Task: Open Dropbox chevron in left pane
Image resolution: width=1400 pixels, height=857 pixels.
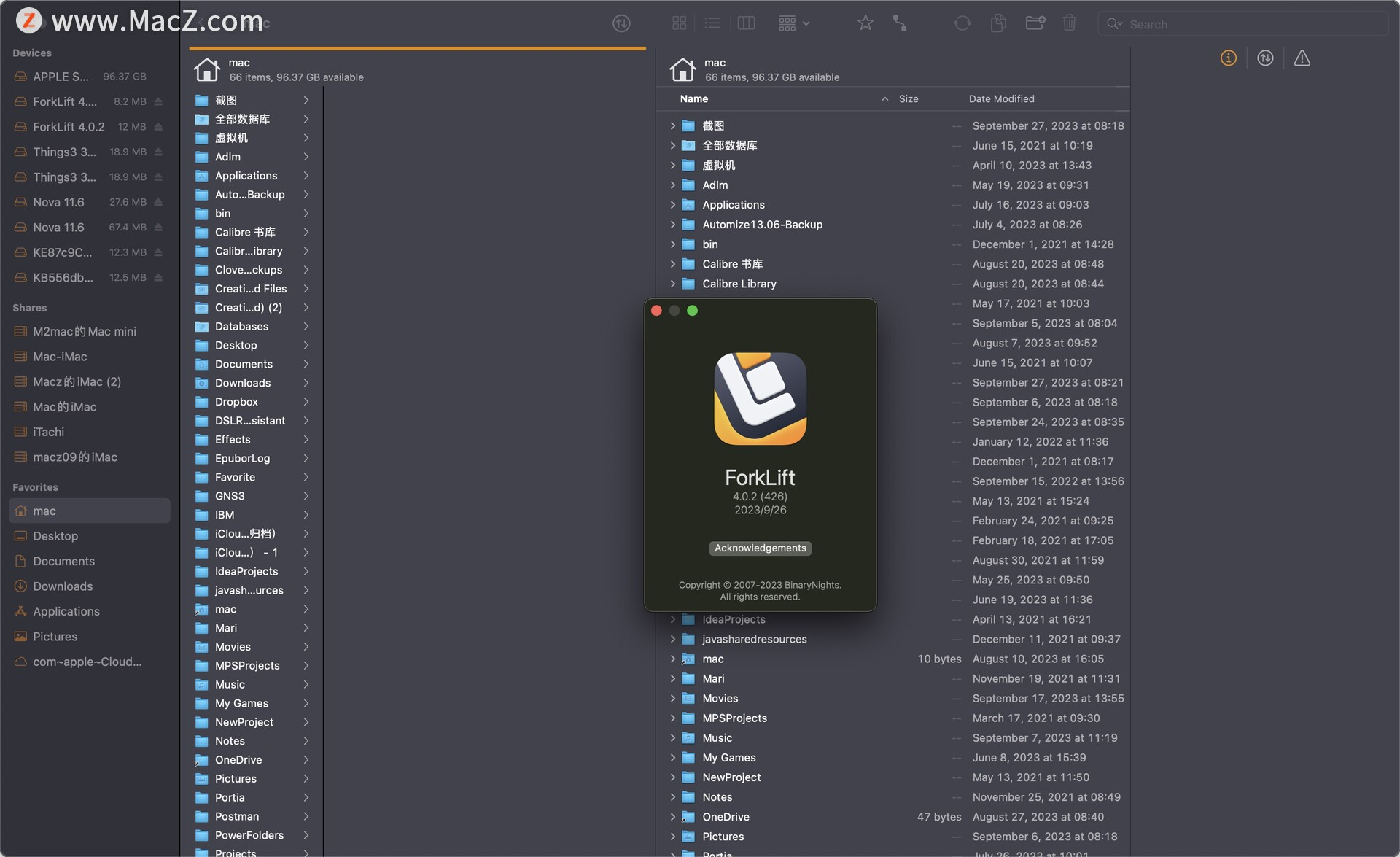Action: 306,402
